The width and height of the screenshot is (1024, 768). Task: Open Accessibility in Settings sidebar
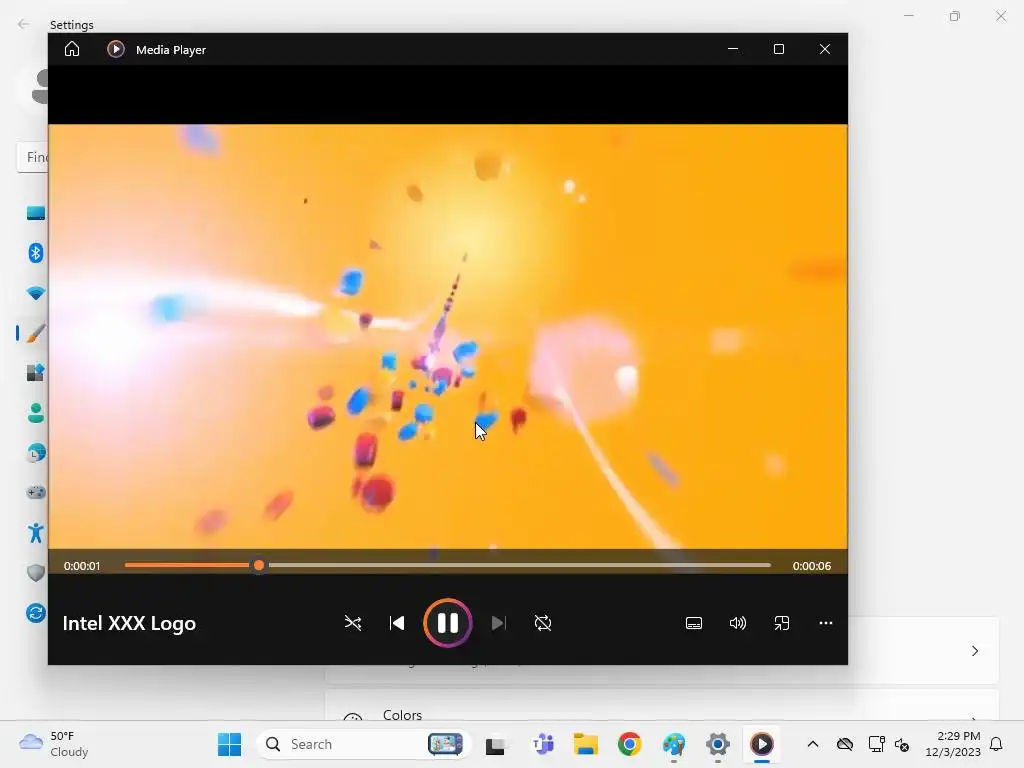tap(35, 533)
